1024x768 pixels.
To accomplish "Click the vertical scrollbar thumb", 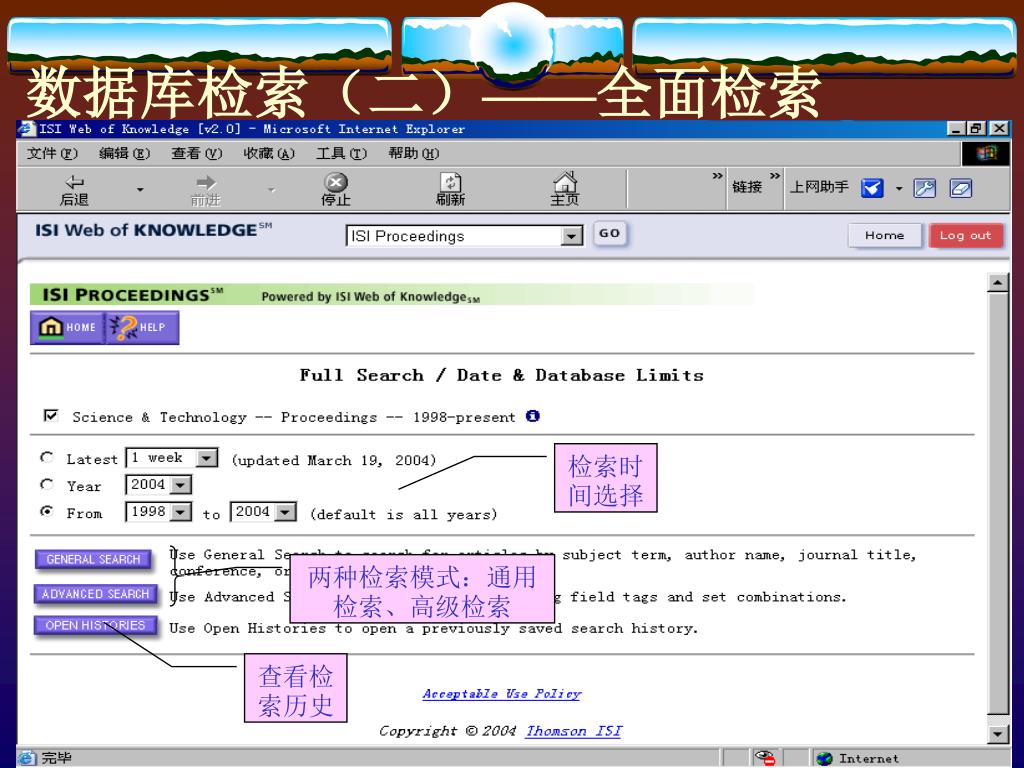I will 997,503.
